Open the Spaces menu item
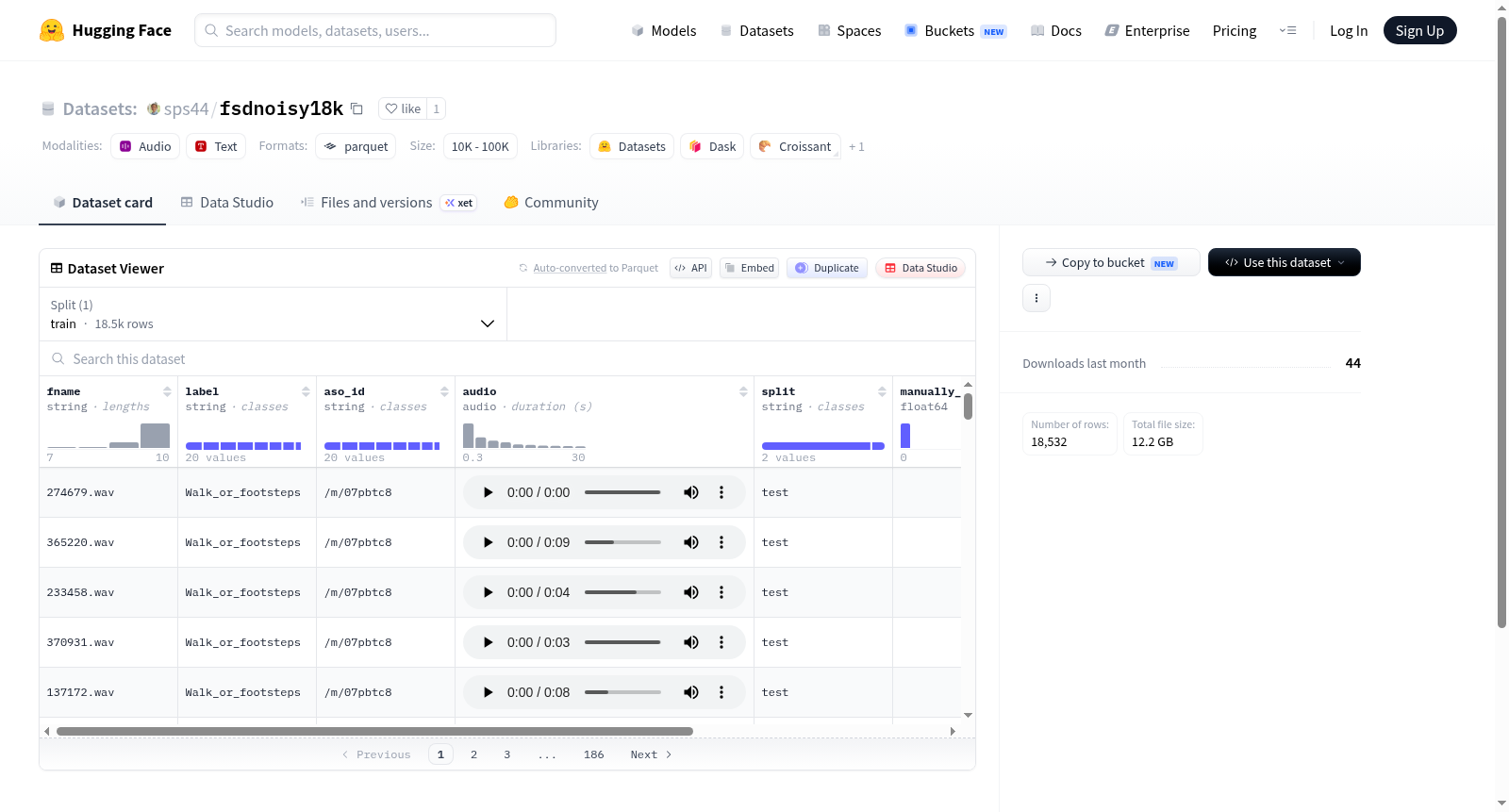This screenshot has width=1509, height=812. [x=850, y=31]
